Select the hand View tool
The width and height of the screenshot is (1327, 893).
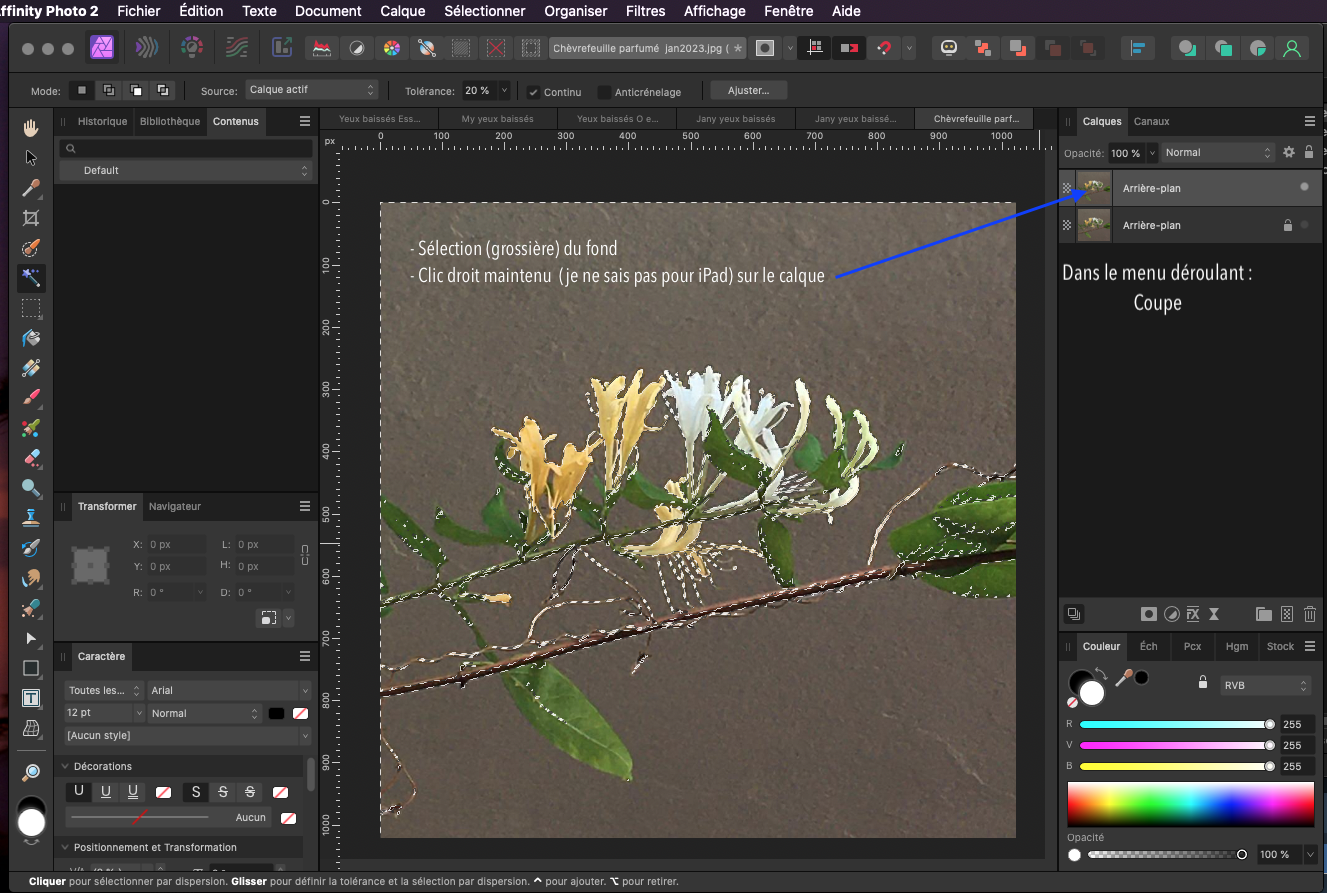point(31,127)
